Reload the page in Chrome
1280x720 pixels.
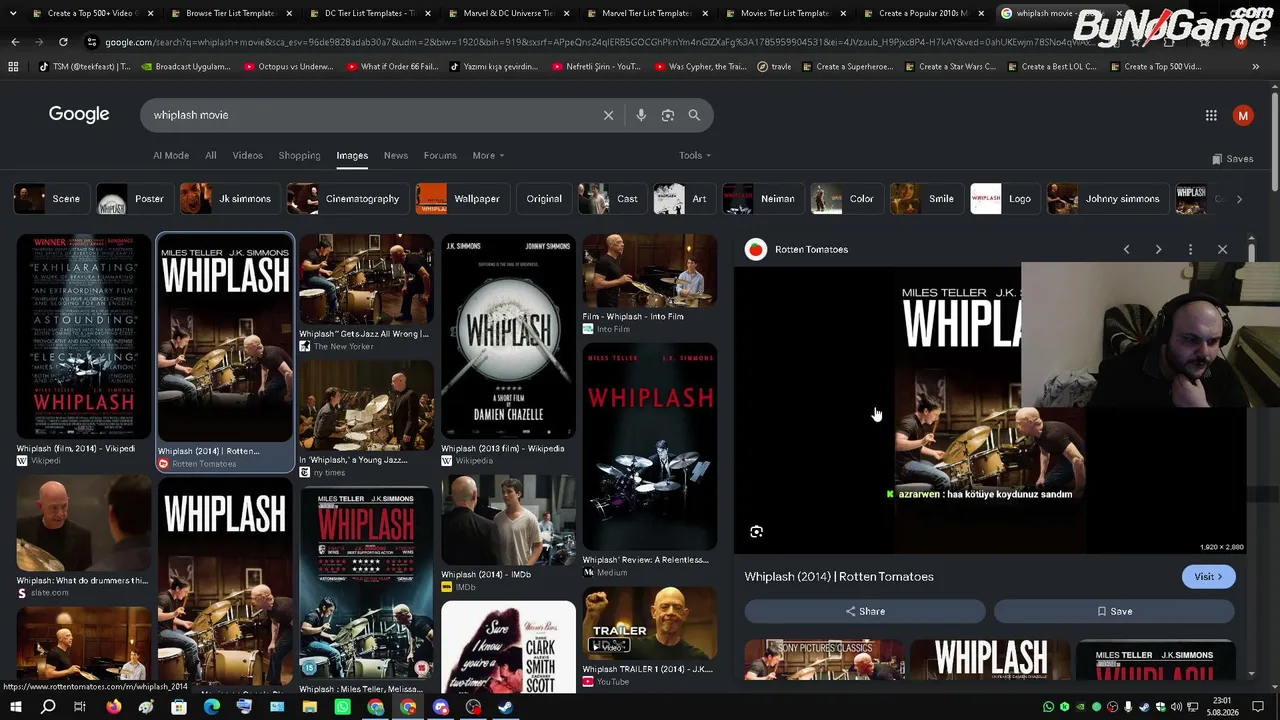(63, 42)
